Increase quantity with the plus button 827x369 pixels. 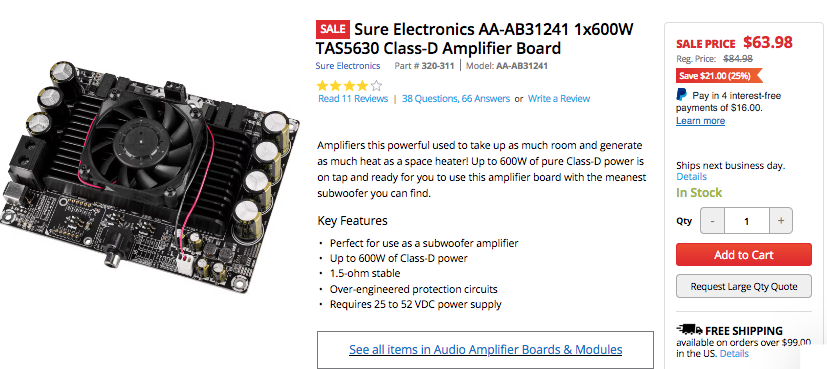point(781,221)
